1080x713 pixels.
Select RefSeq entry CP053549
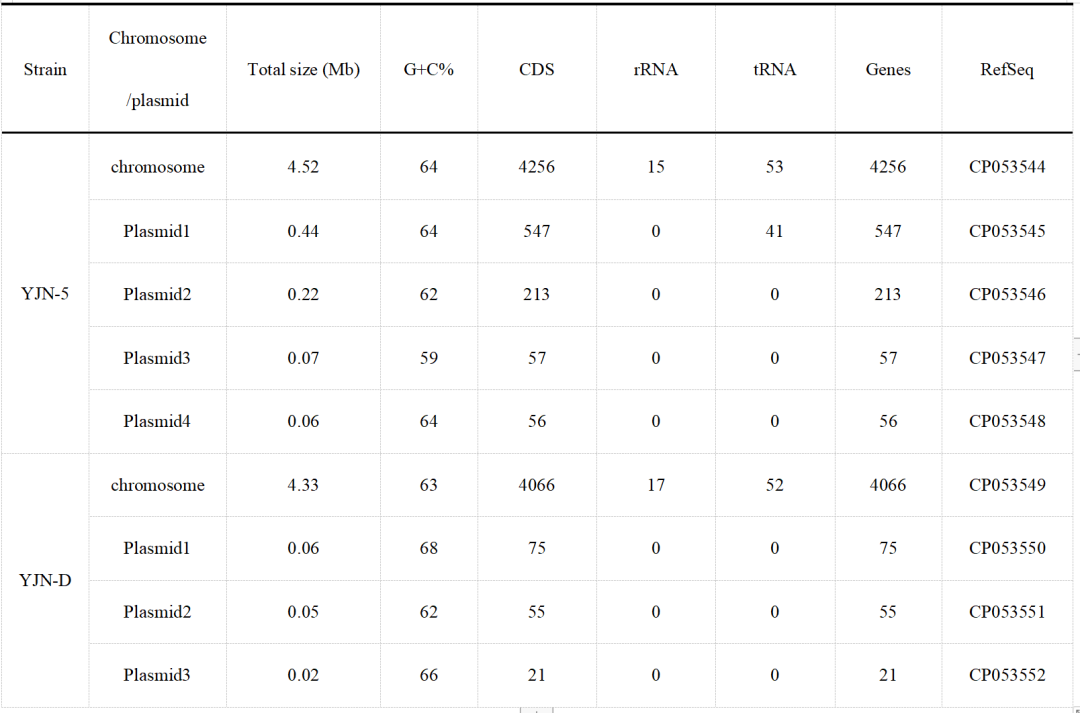[1007, 485]
